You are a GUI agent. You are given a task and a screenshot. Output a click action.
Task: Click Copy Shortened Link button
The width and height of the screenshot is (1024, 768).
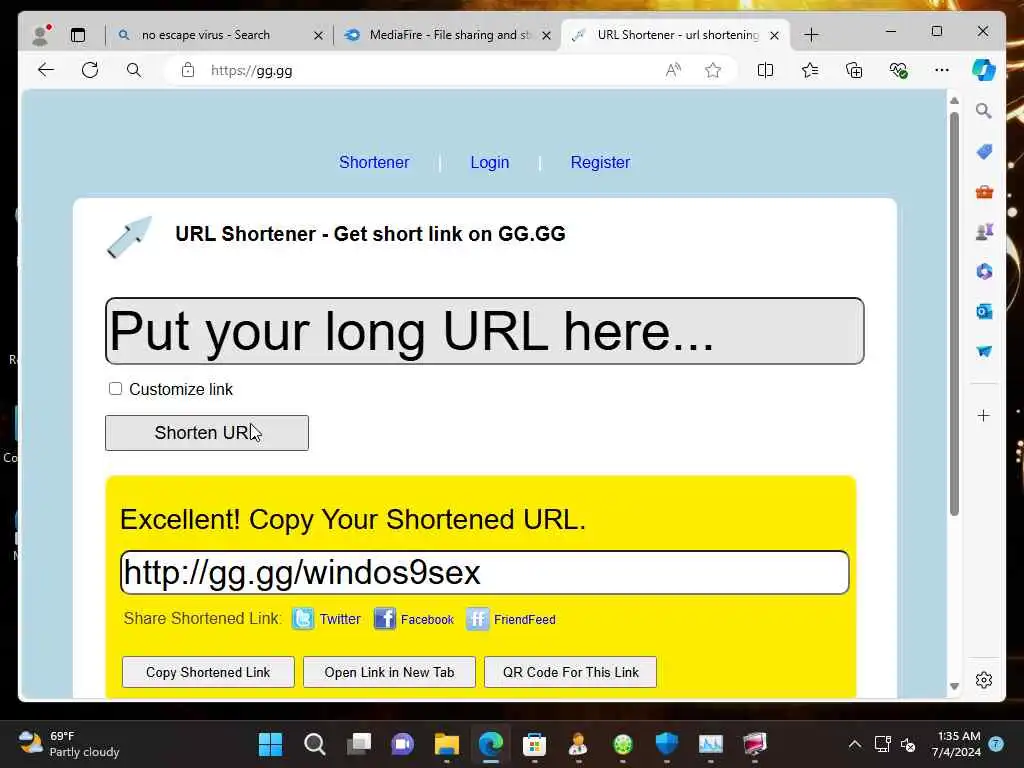[208, 672]
